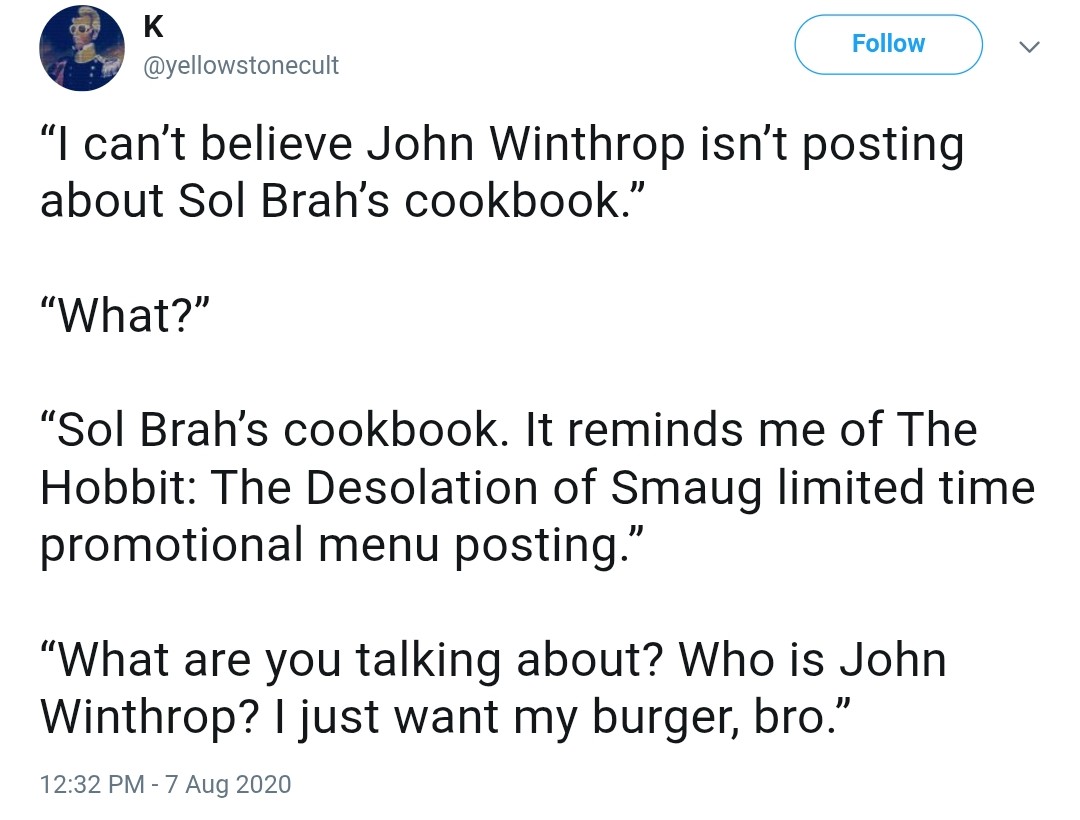The image size is (1080, 820).
Task: Expand the tweet options chevron menu
Action: [x=1029, y=47]
